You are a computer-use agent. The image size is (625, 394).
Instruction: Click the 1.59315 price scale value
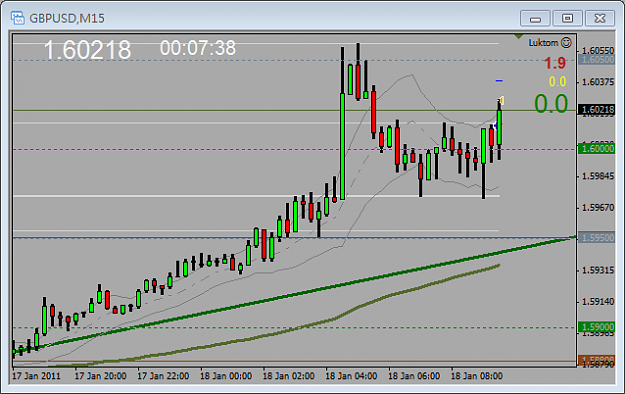coord(598,270)
